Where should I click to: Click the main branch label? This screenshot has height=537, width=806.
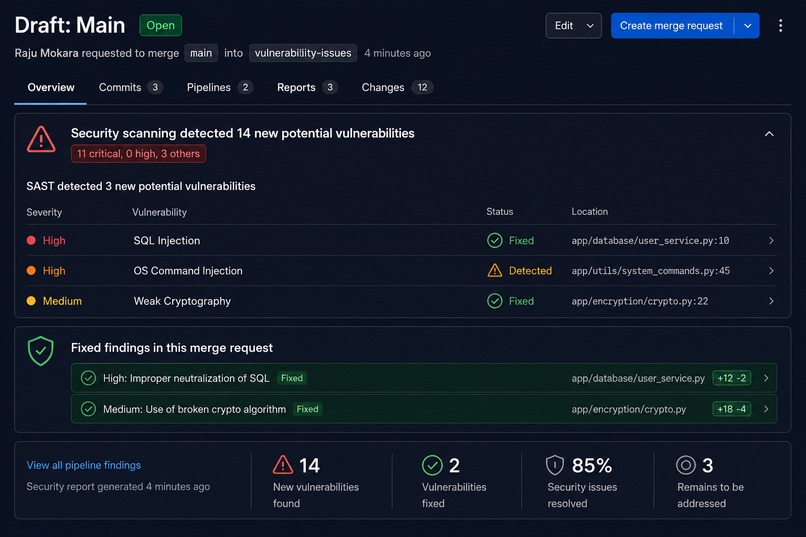click(201, 53)
